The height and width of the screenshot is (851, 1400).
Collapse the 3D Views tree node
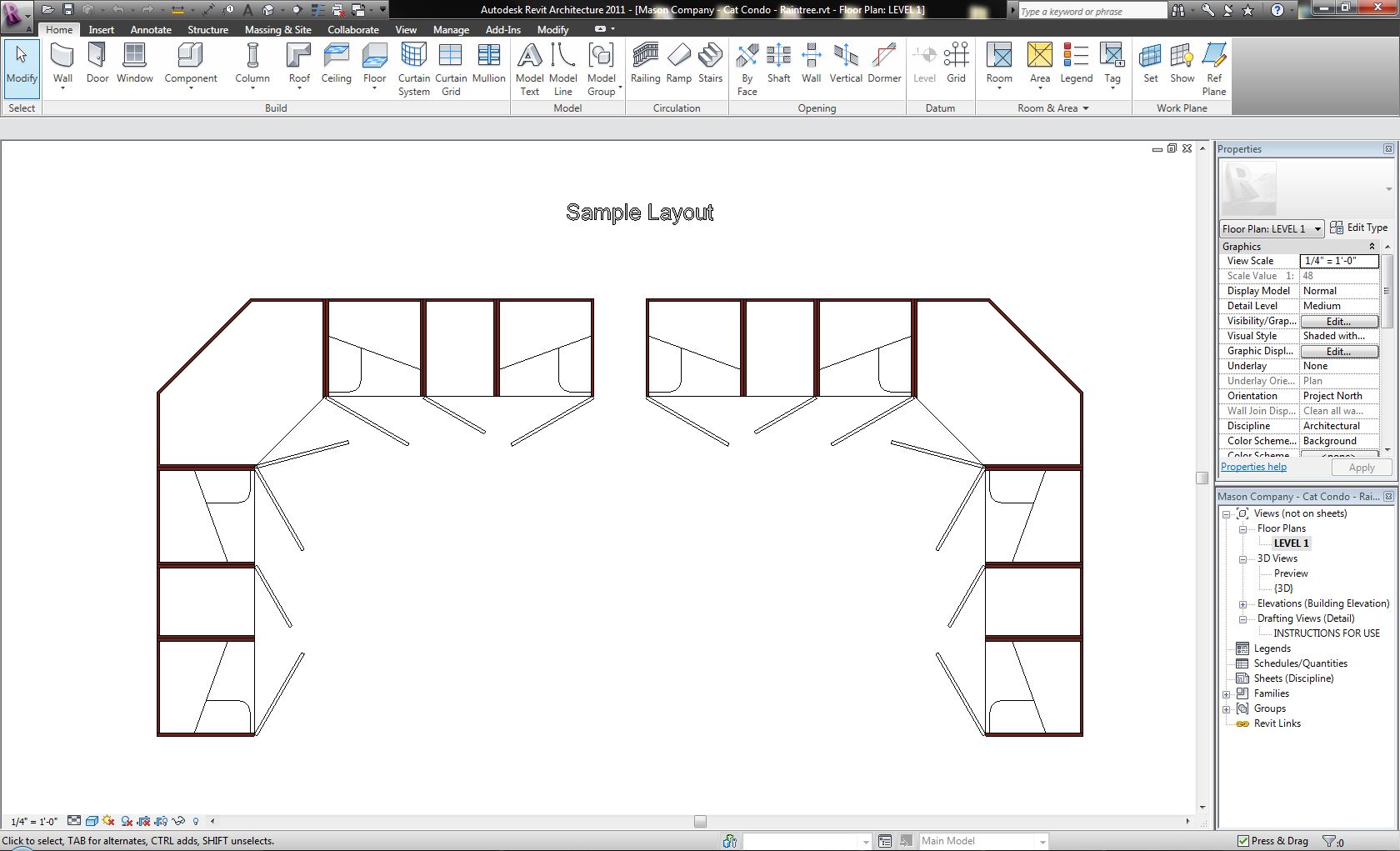1242,558
